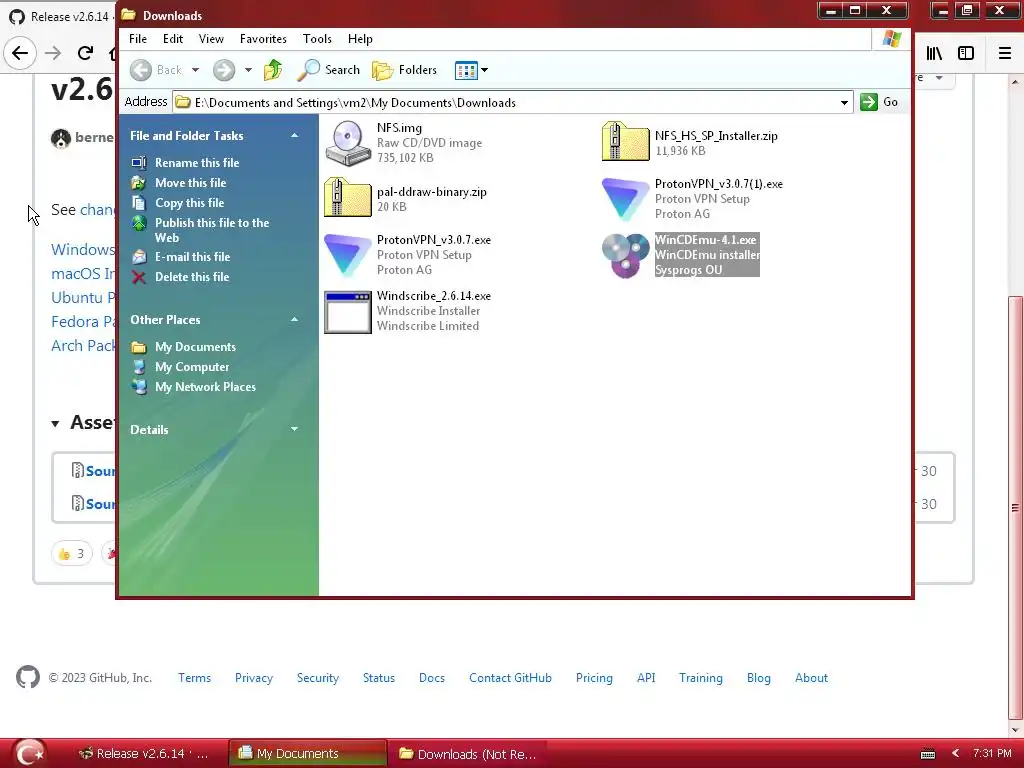This screenshot has width=1024, height=768.
Task: Expand the Address bar dropdown arrow
Action: (844, 103)
